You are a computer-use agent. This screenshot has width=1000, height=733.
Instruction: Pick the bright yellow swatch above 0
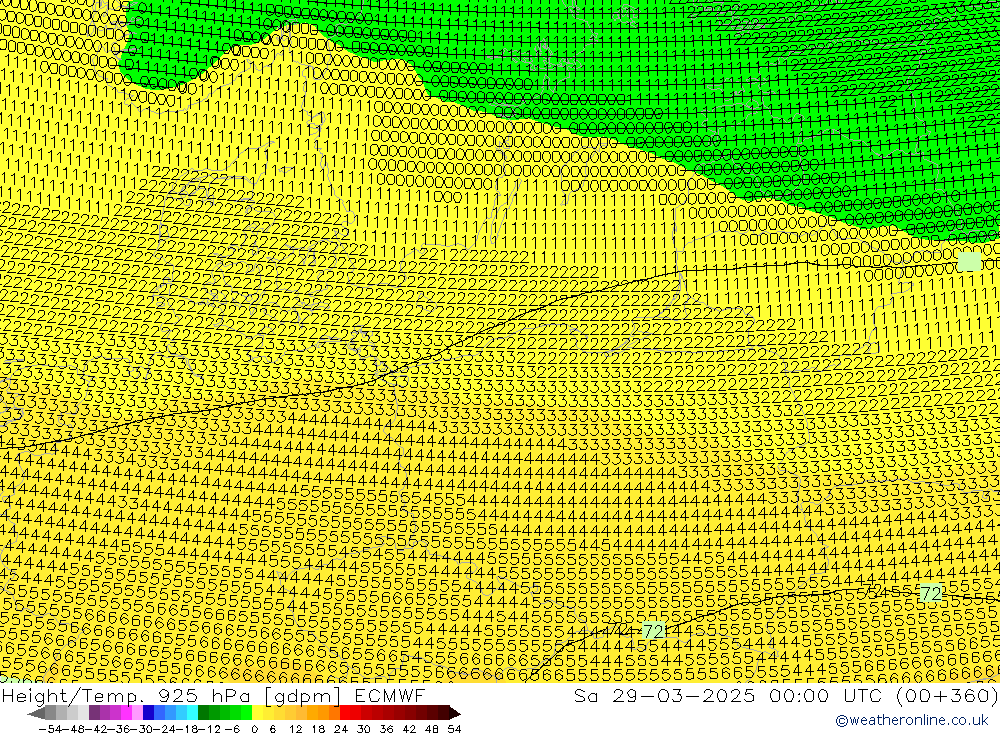point(258,713)
